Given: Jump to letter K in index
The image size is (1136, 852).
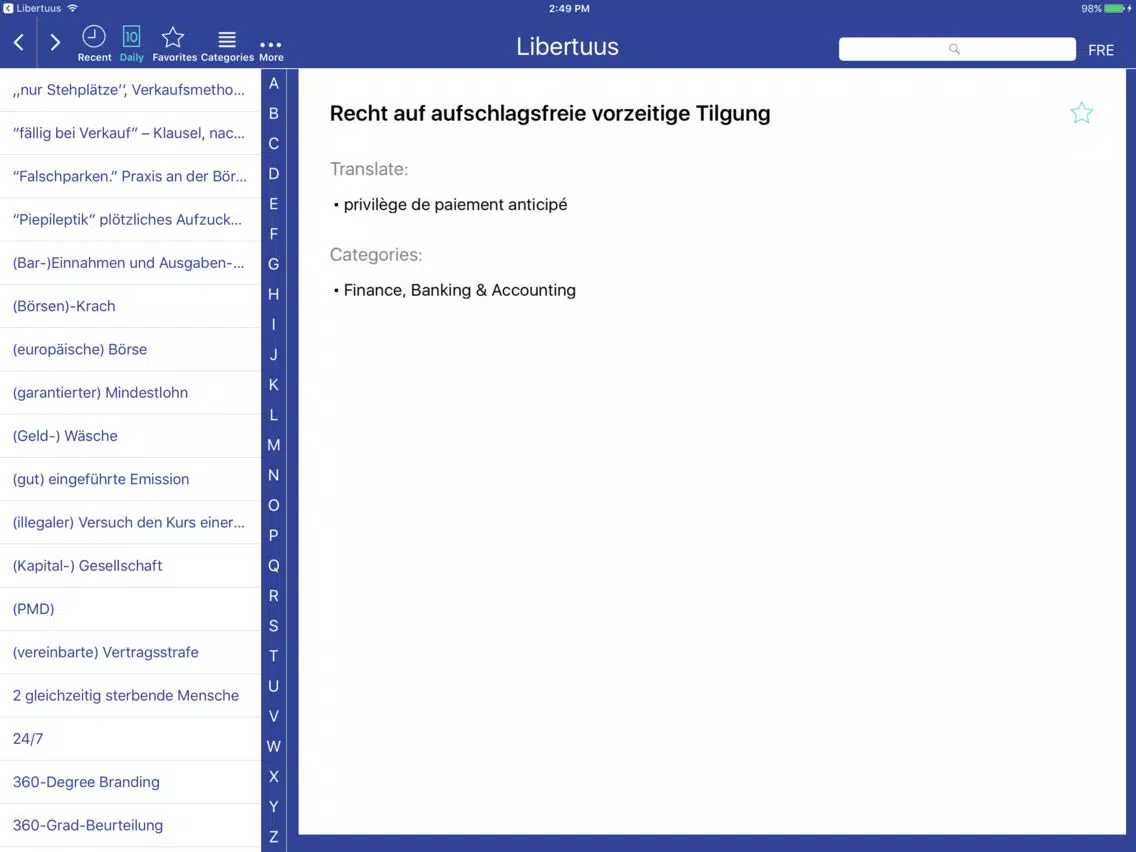Looking at the screenshot, I should [x=274, y=385].
